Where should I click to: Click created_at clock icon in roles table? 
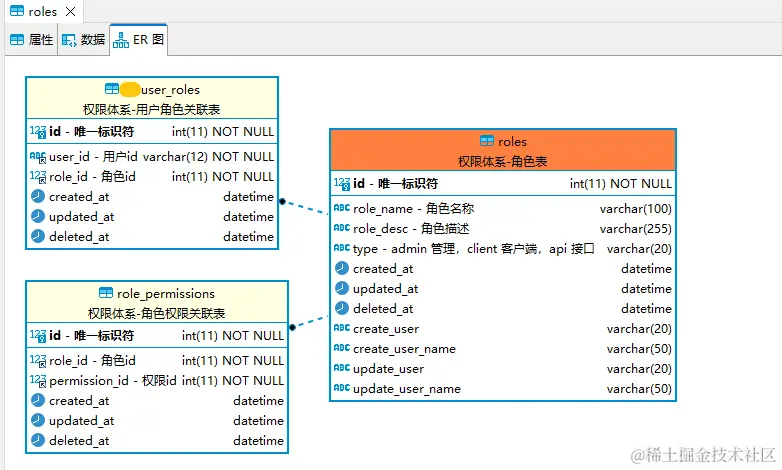342,268
